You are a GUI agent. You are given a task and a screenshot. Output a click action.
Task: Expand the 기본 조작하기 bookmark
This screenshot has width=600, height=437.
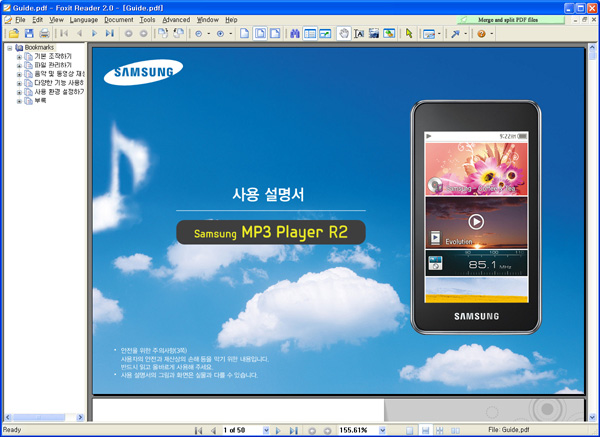coord(19,57)
